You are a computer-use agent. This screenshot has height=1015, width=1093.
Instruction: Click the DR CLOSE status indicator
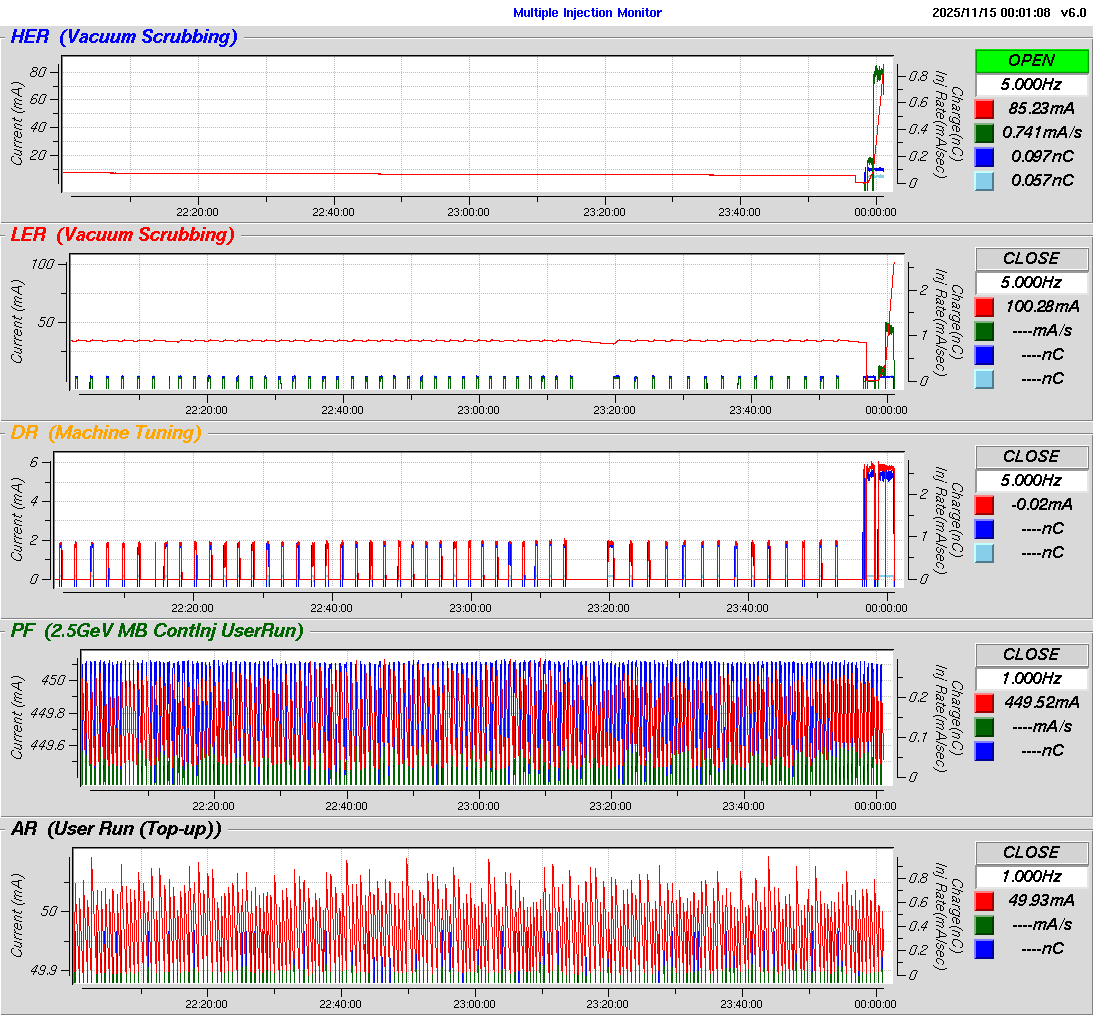(1031, 457)
